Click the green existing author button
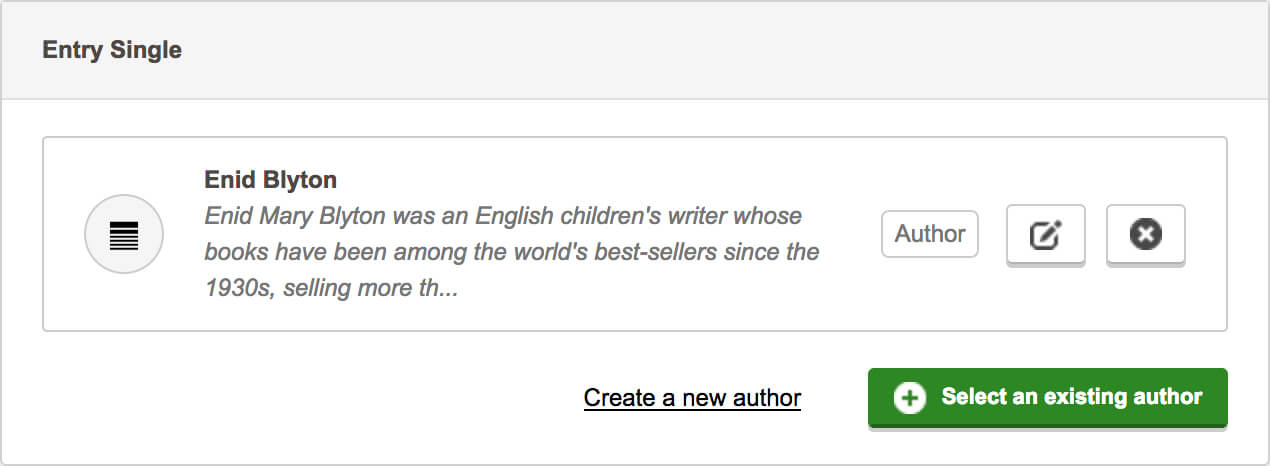1270x466 pixels. 1047,398
